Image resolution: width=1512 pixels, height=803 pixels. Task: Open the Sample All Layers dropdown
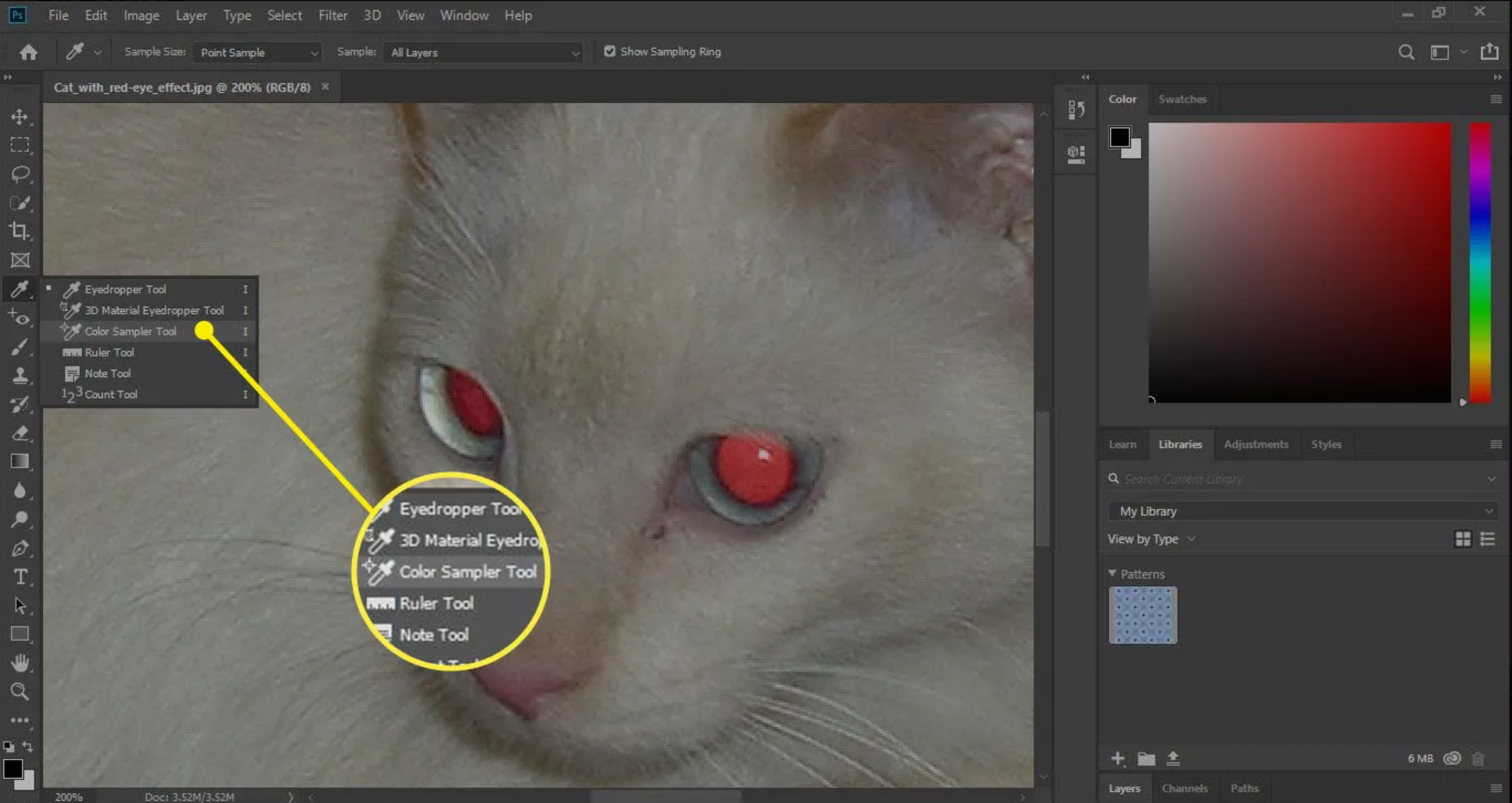(483, 52)
